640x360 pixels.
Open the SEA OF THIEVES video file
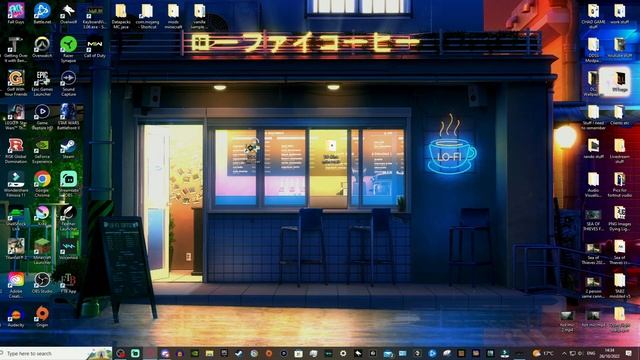[593, 220]
